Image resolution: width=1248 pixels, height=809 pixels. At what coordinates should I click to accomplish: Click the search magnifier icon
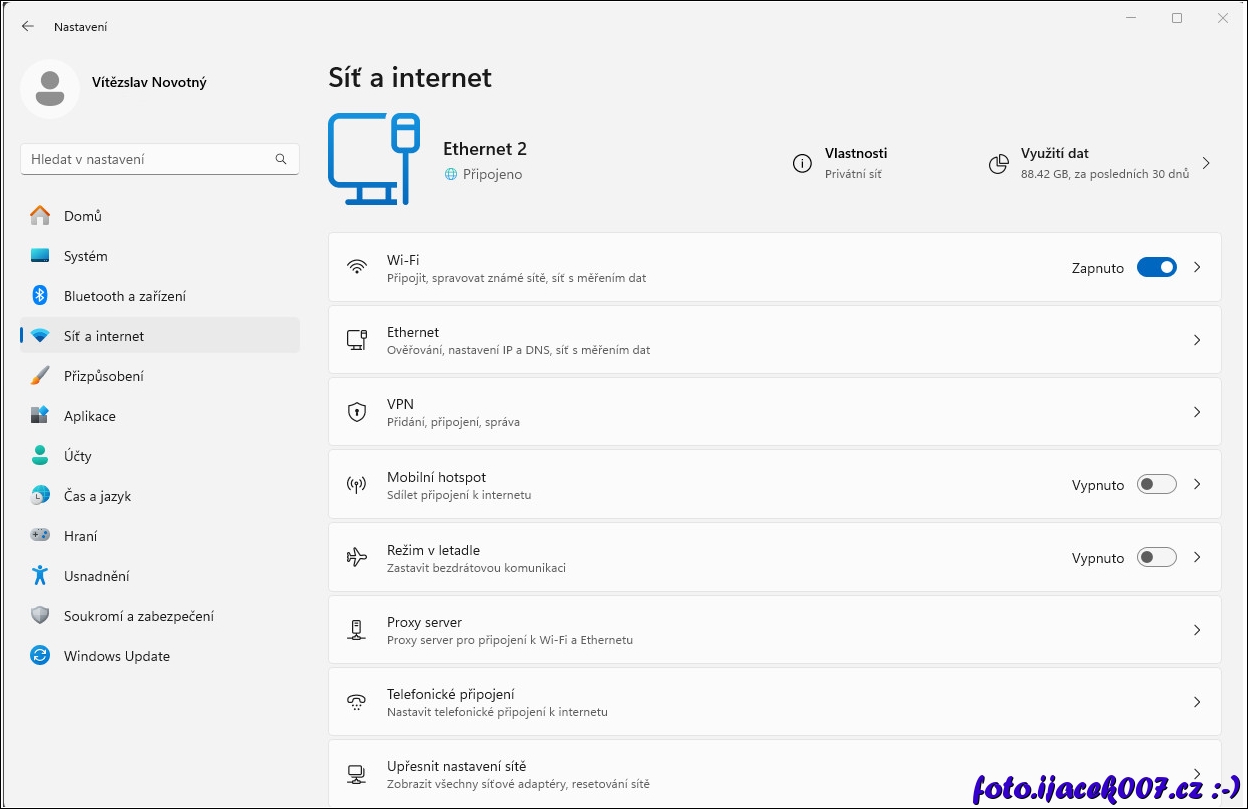(281, 159)
